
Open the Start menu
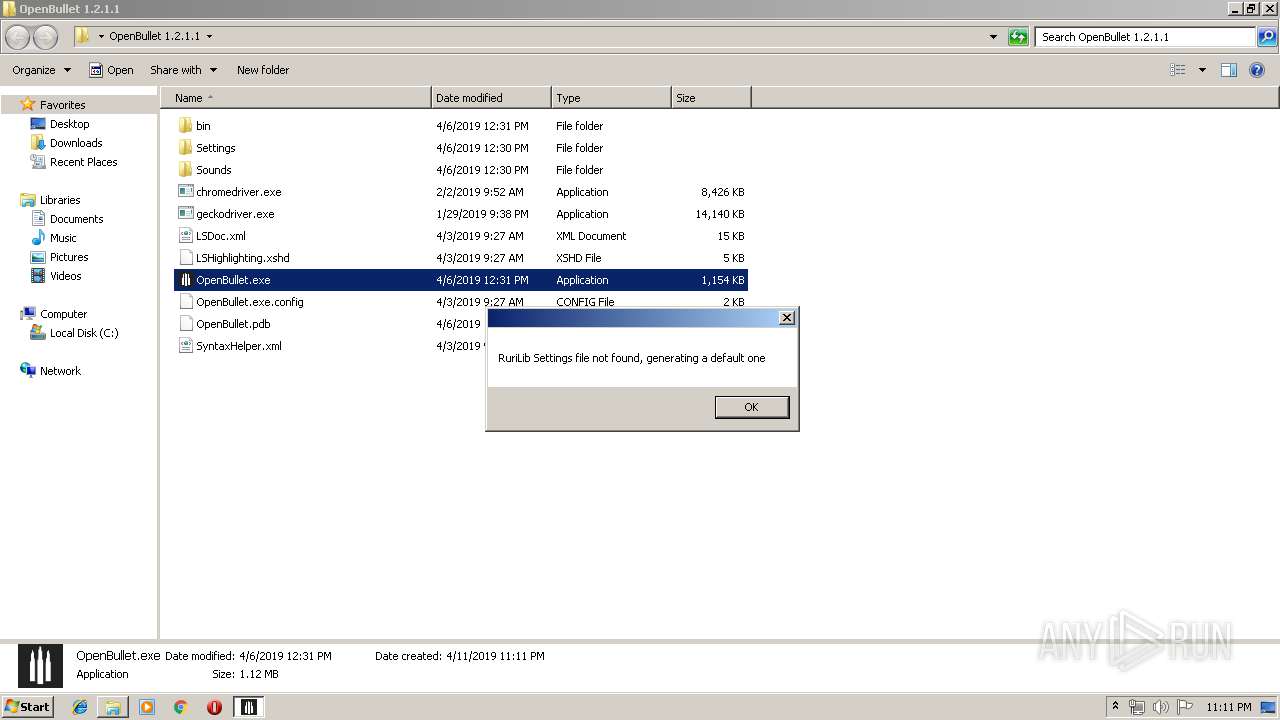click(x=28, y=707)
